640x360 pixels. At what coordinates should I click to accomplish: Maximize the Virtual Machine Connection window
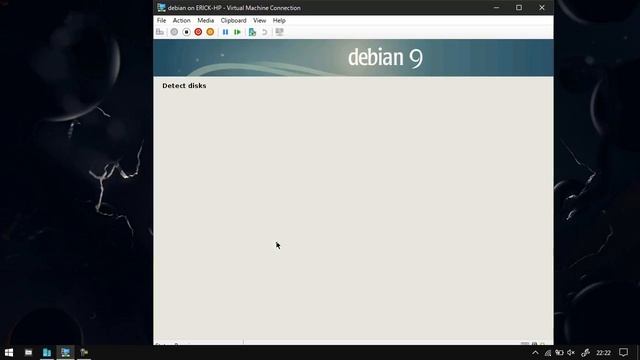pos(519,8)
